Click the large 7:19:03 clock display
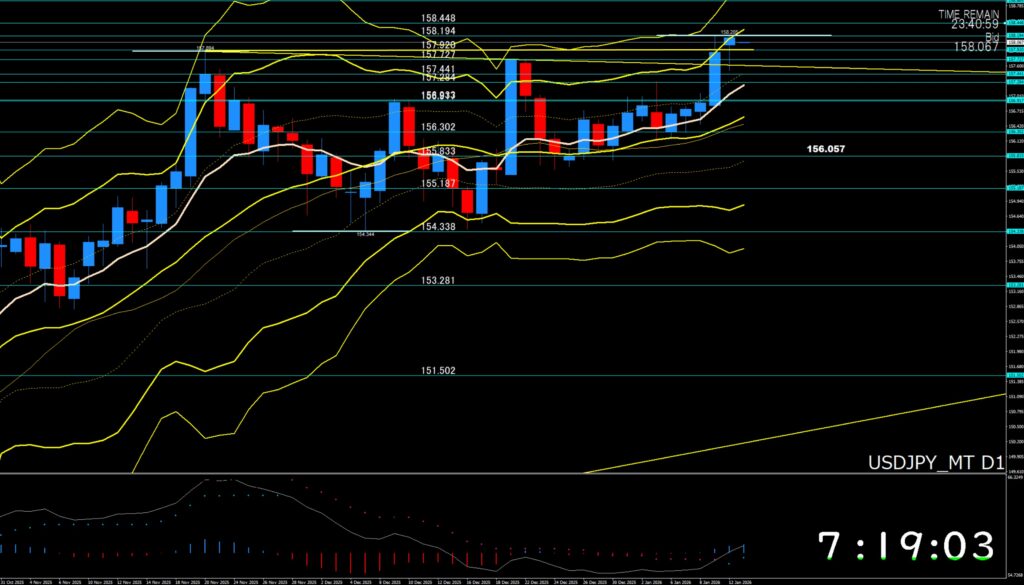Image resolution: width=1024 pixels, height=585 pixels. pos(906,547)
